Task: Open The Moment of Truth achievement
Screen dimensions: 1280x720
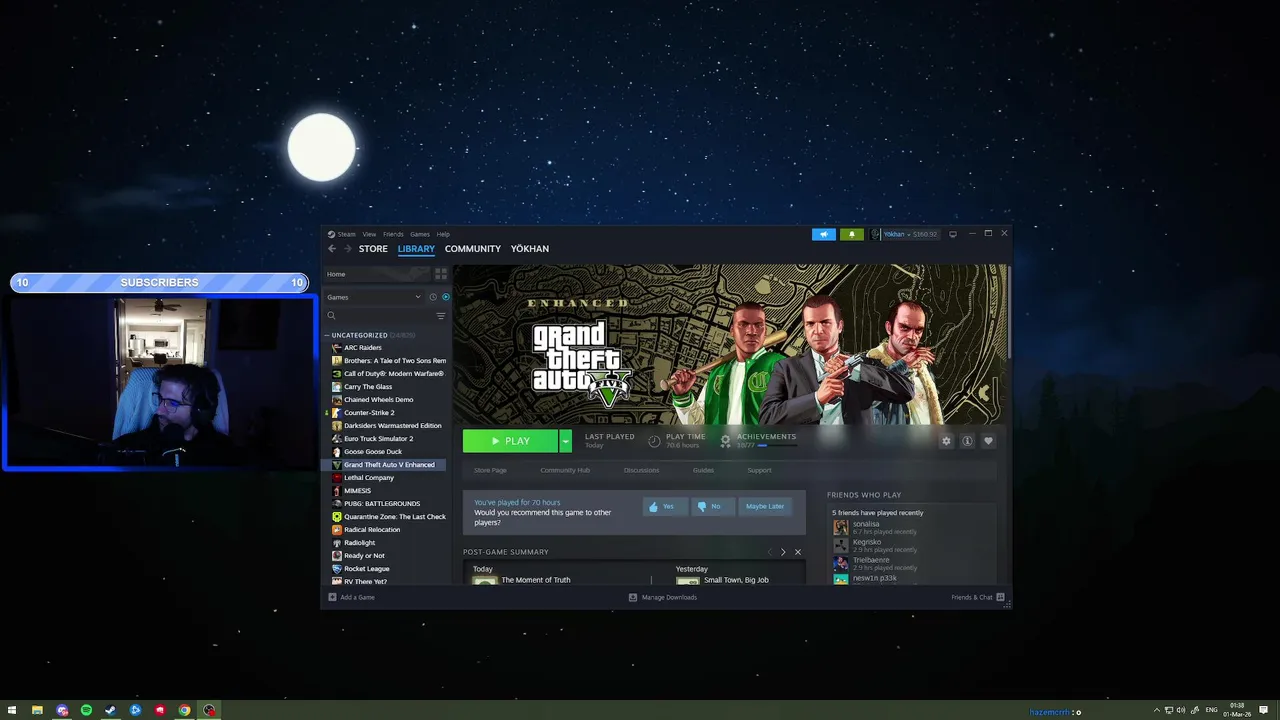Action: click(x=536, y=580)
